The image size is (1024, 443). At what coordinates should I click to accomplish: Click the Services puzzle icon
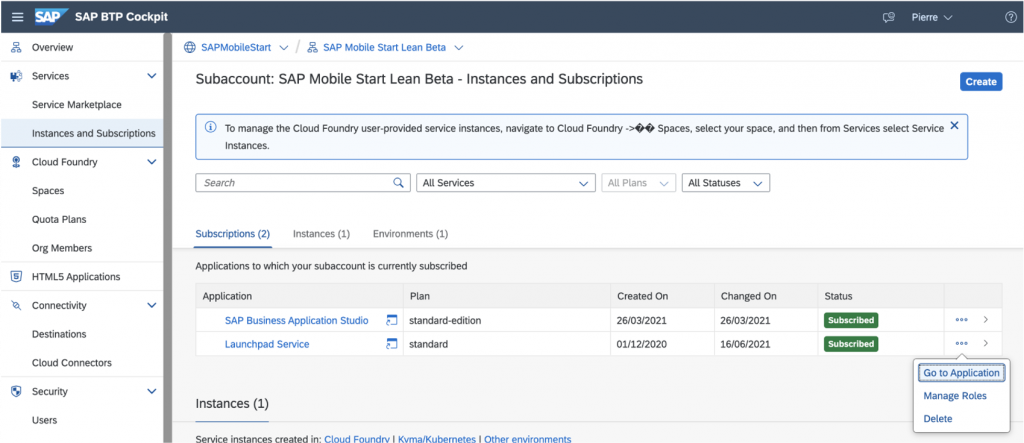(x=16, y=76)
